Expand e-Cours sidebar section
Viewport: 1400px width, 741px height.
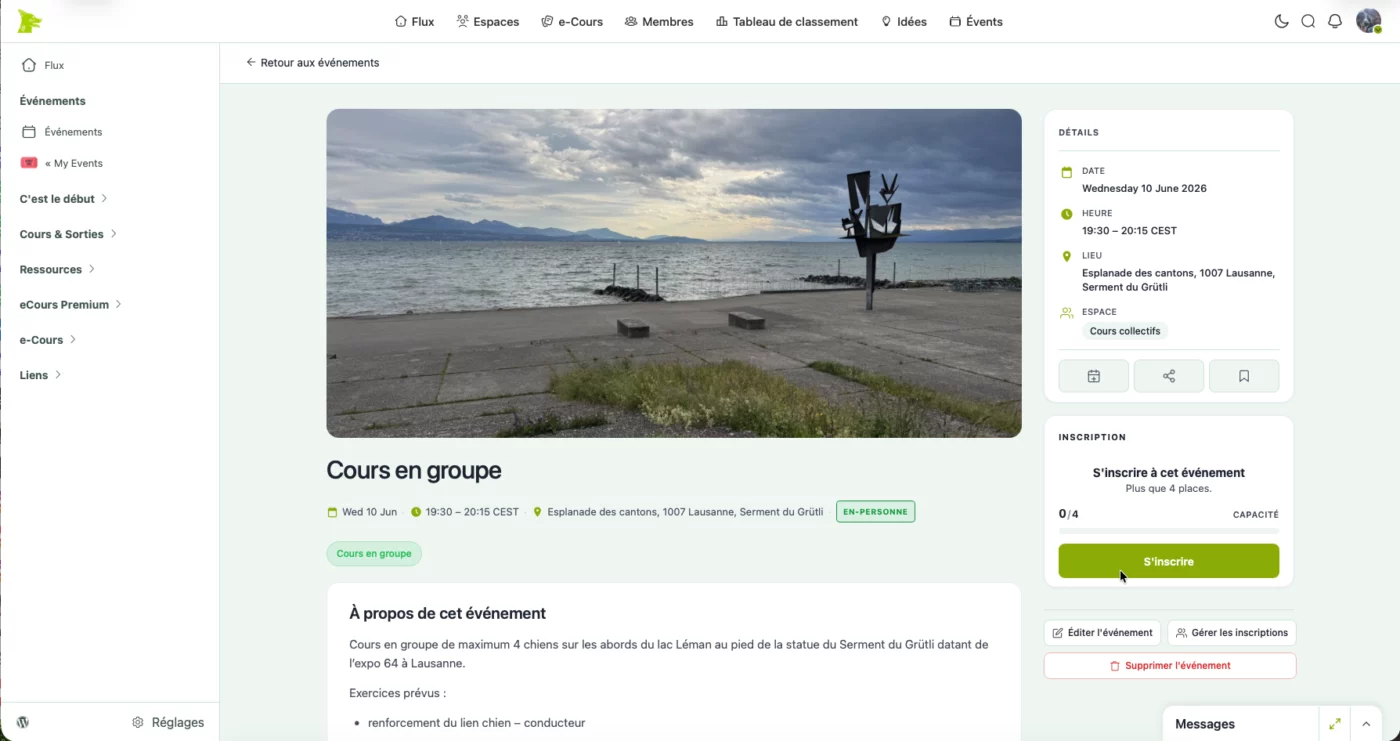point(48,340)
